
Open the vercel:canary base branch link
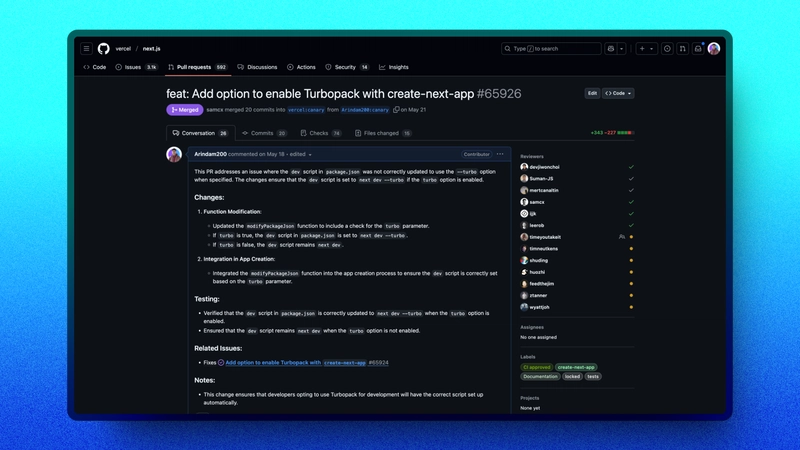(x=306, y=110)
